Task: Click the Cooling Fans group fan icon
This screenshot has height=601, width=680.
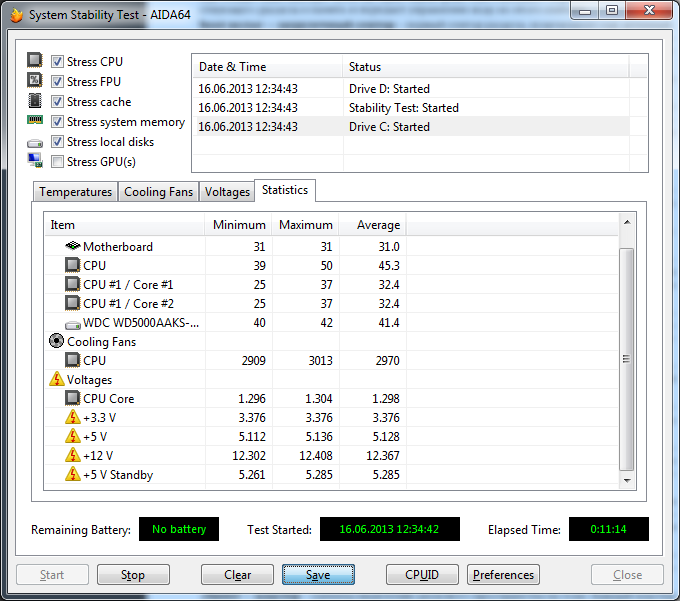Action: pyautogui.click(x=56, y=341)
